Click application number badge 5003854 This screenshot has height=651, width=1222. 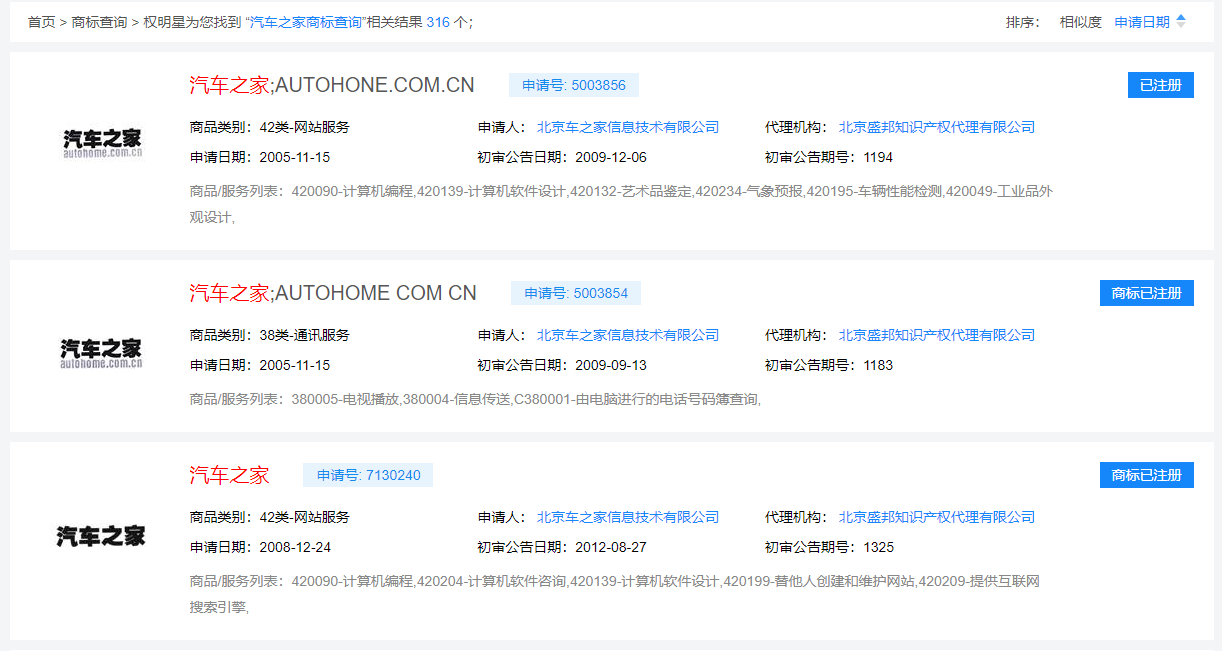576,293
